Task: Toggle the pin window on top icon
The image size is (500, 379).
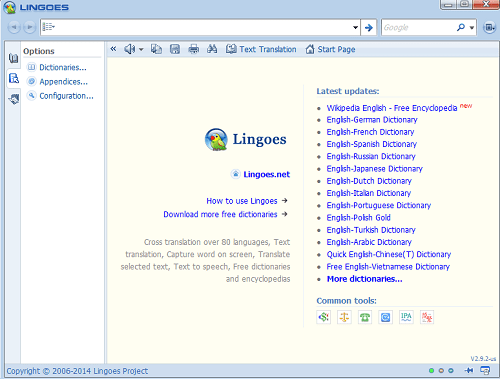Action: coord(469,370)
